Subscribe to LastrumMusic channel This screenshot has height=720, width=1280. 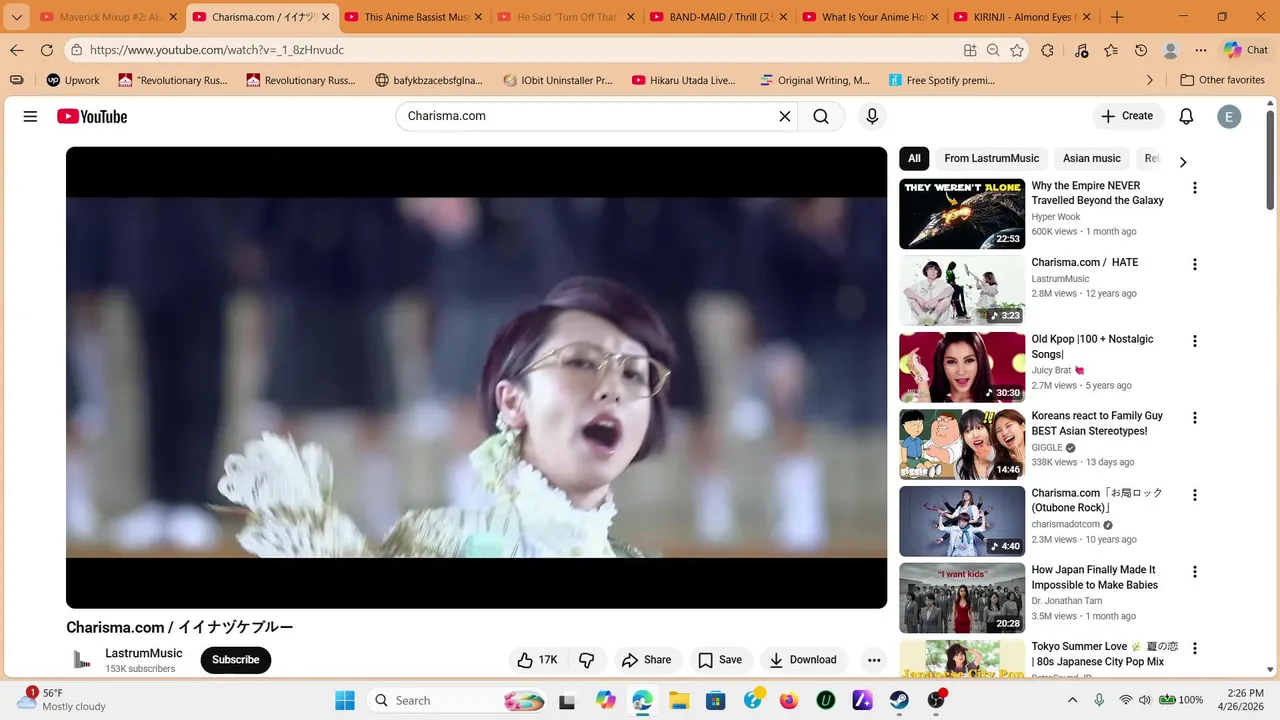point(236,660)
